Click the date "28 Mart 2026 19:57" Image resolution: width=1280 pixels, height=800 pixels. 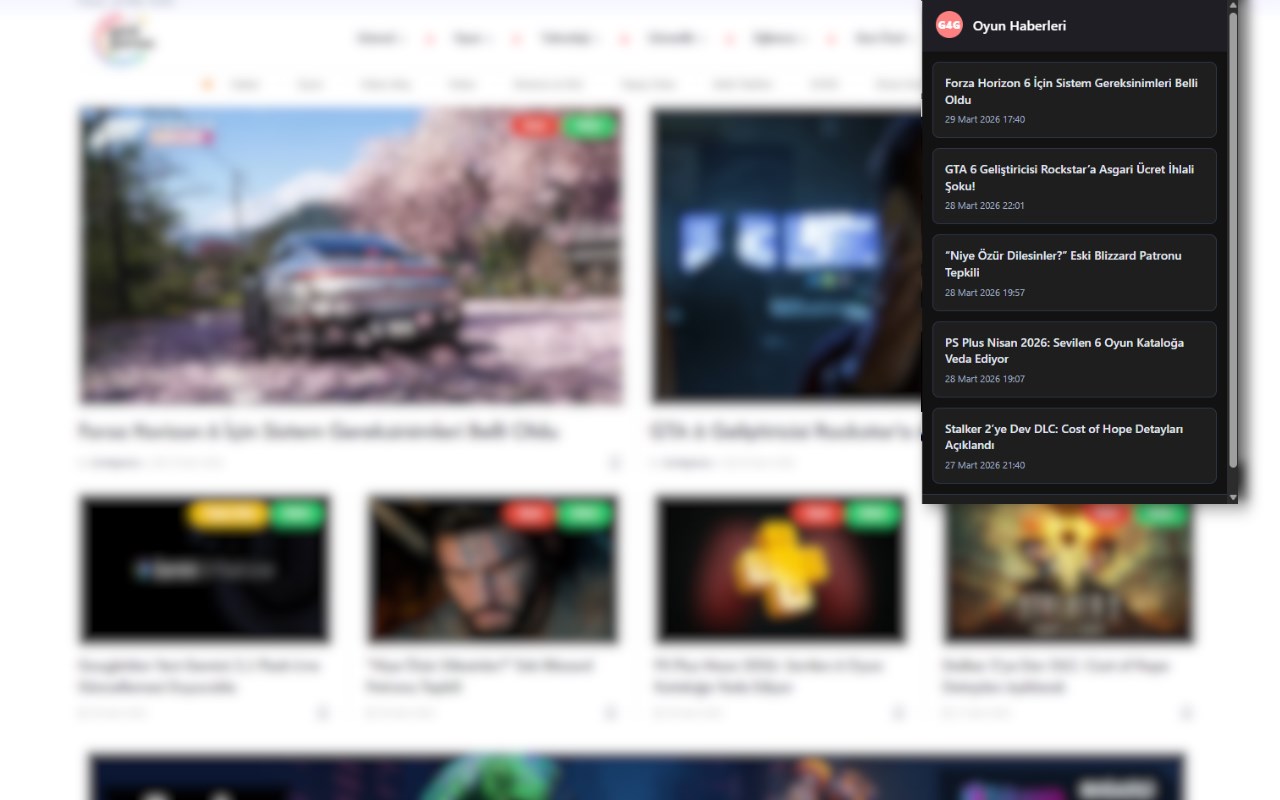(x=985, y=293)
